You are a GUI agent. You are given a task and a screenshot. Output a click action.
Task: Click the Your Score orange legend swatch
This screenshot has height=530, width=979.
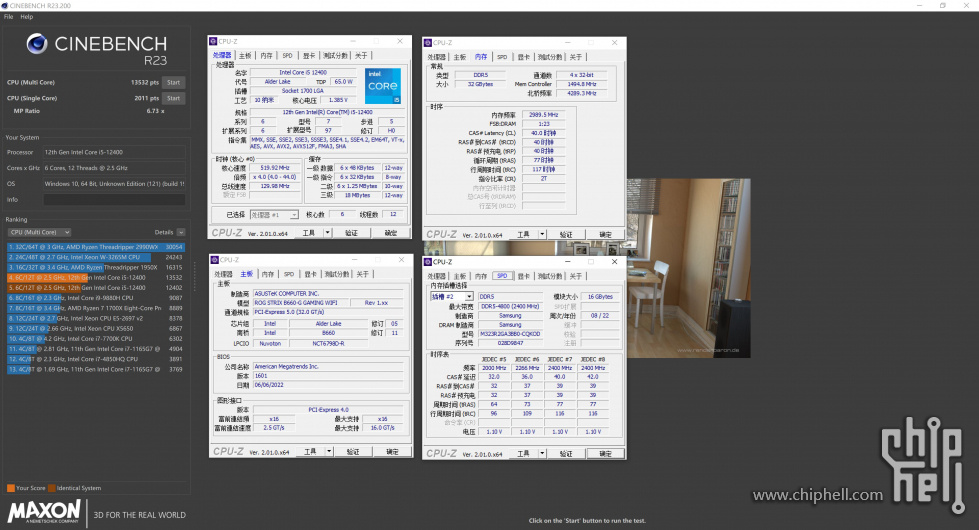tap(11, 488)
